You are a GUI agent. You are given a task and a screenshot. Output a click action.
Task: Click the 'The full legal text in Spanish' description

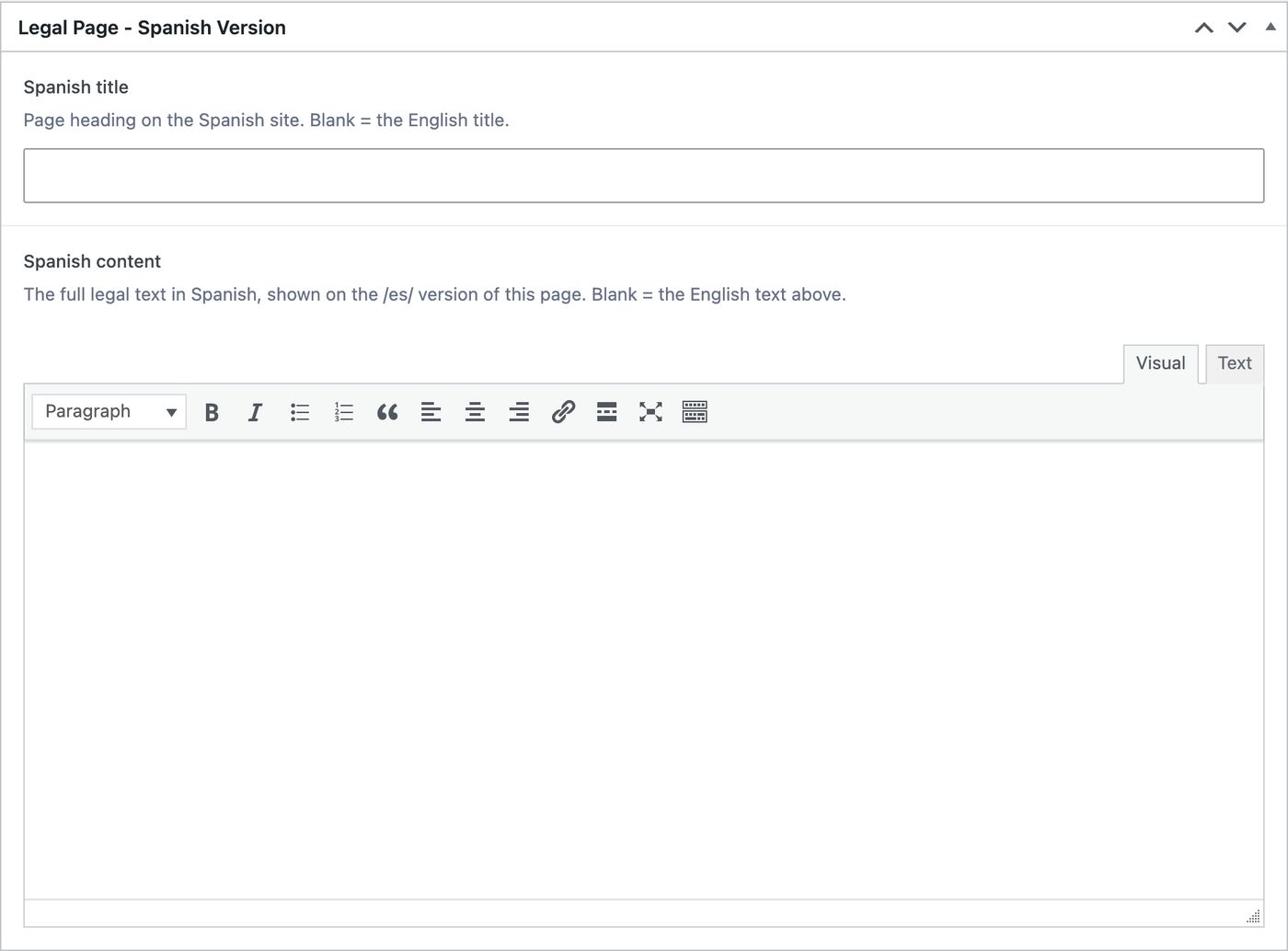coord(434,294)
